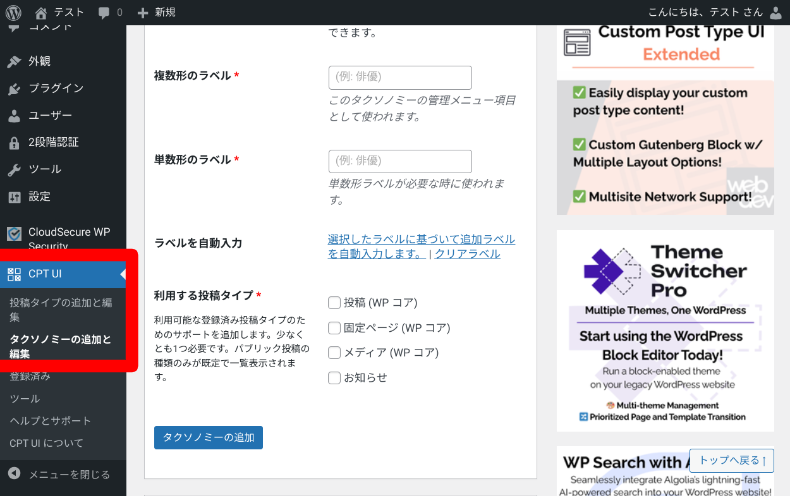Click the クリアラベル link
This screenshot has height=496, width=790.
[x=467, y=254]
